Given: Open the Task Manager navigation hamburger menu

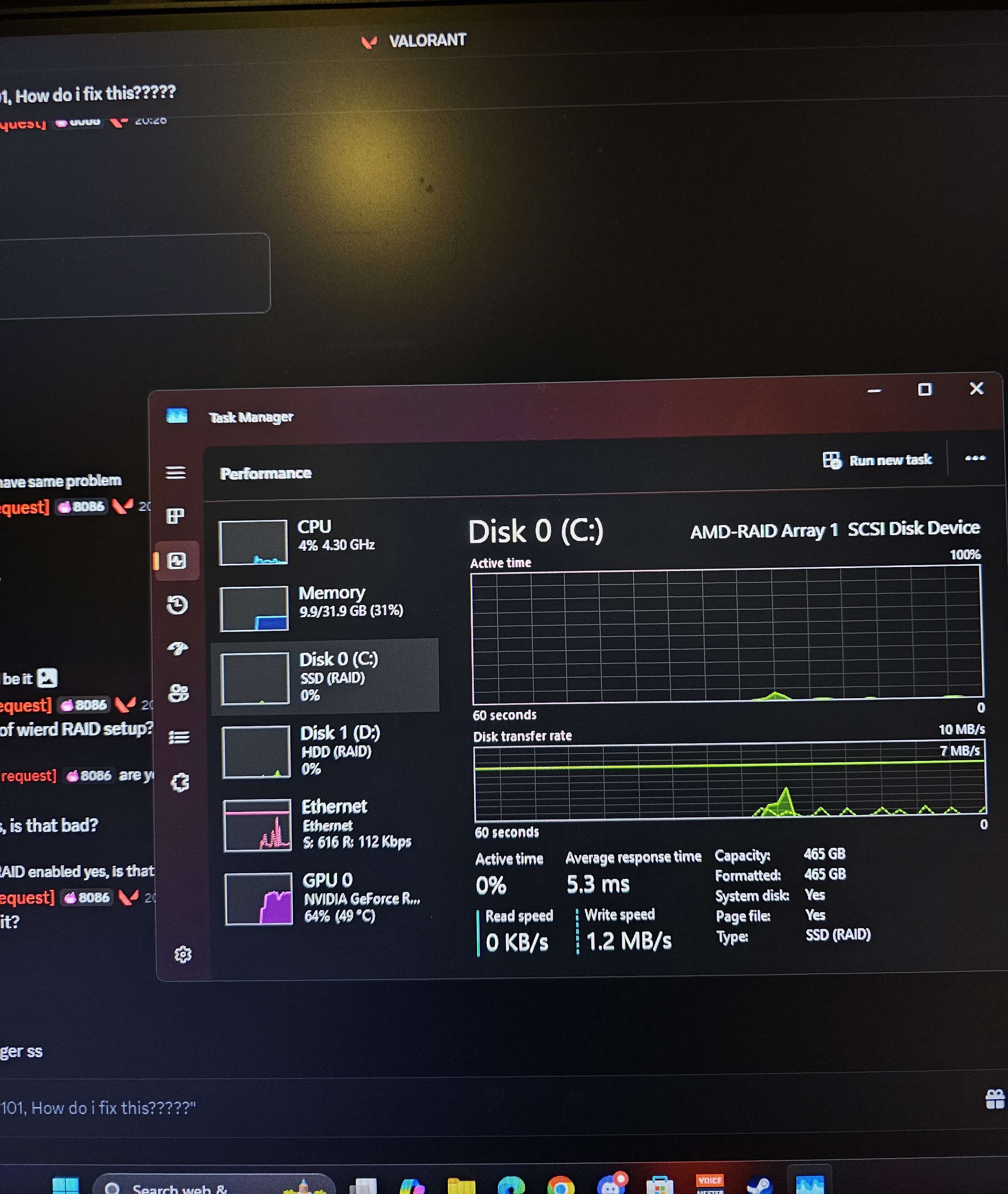Looking at the screenshot, I should coord(175,472).
